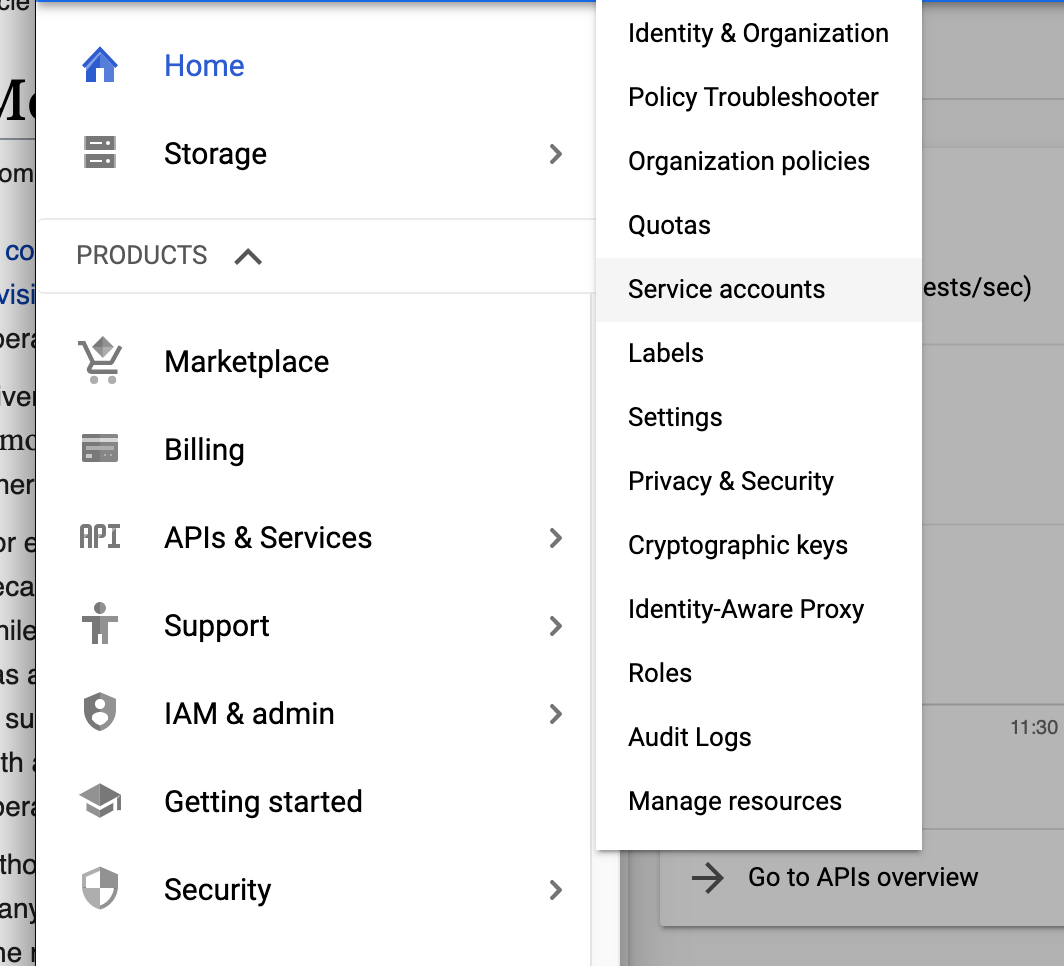
Task: Click the Home house icon
Action: click(x=100, y=65)
